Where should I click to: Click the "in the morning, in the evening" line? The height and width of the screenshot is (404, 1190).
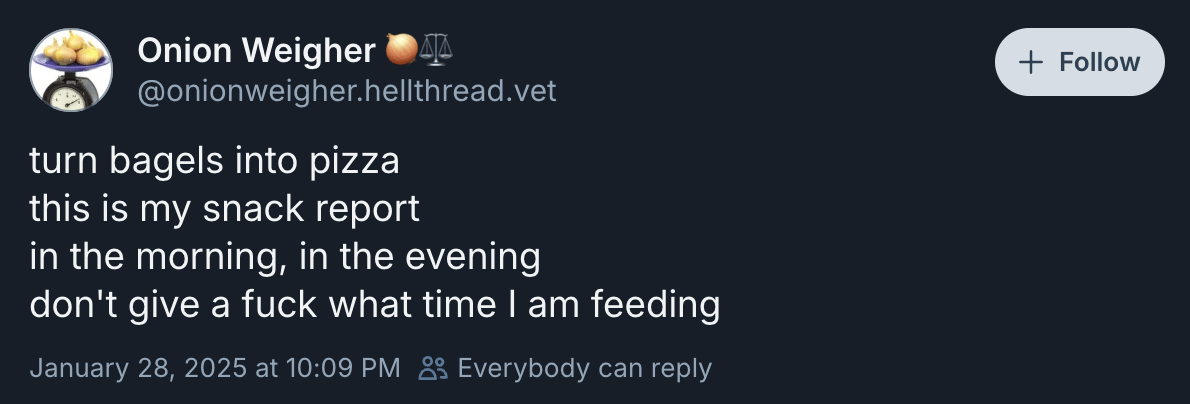285,257
